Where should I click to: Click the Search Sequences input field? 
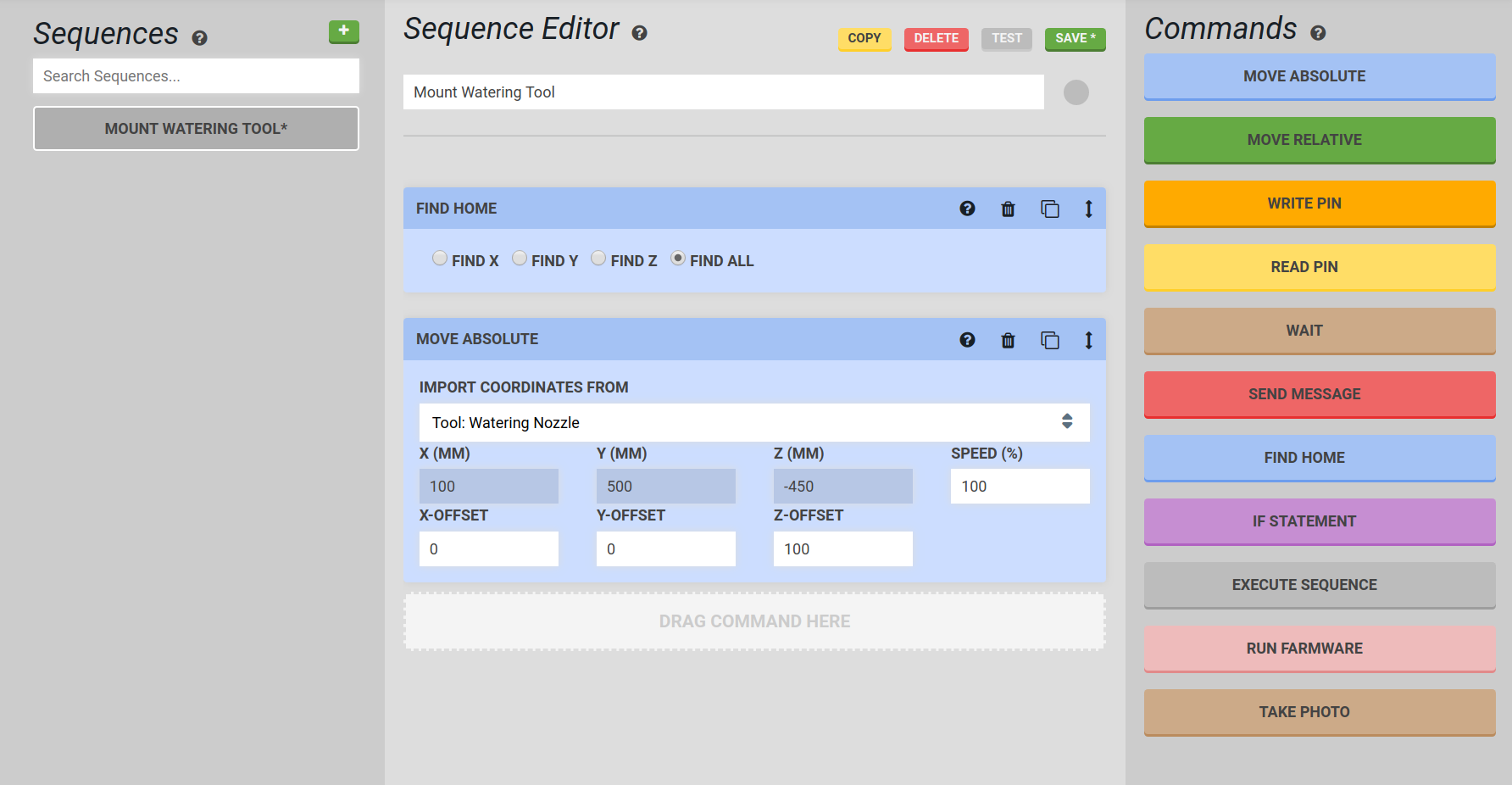(196, 76)
